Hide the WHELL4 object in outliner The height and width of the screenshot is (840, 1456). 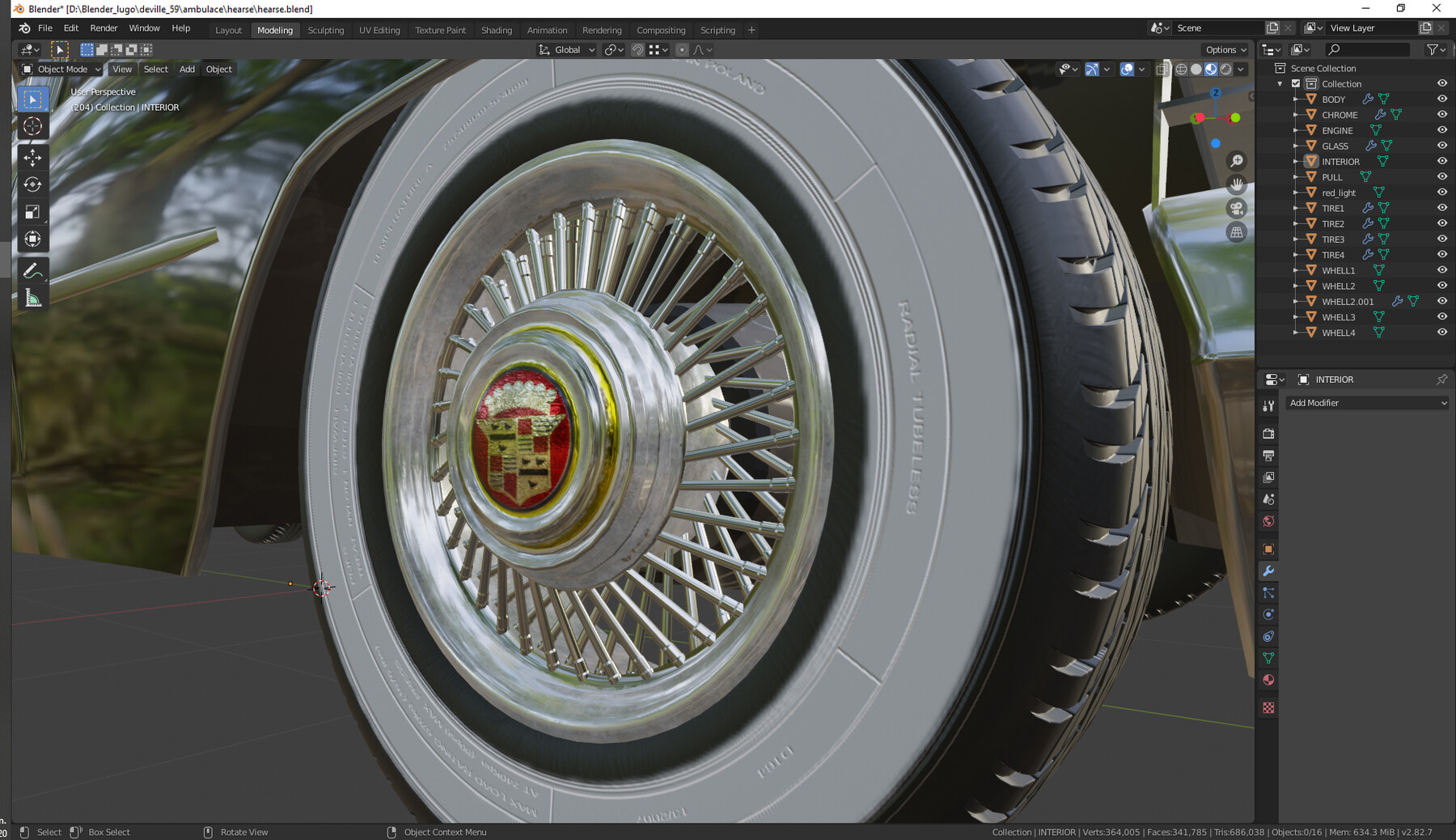coord(1441,333)
